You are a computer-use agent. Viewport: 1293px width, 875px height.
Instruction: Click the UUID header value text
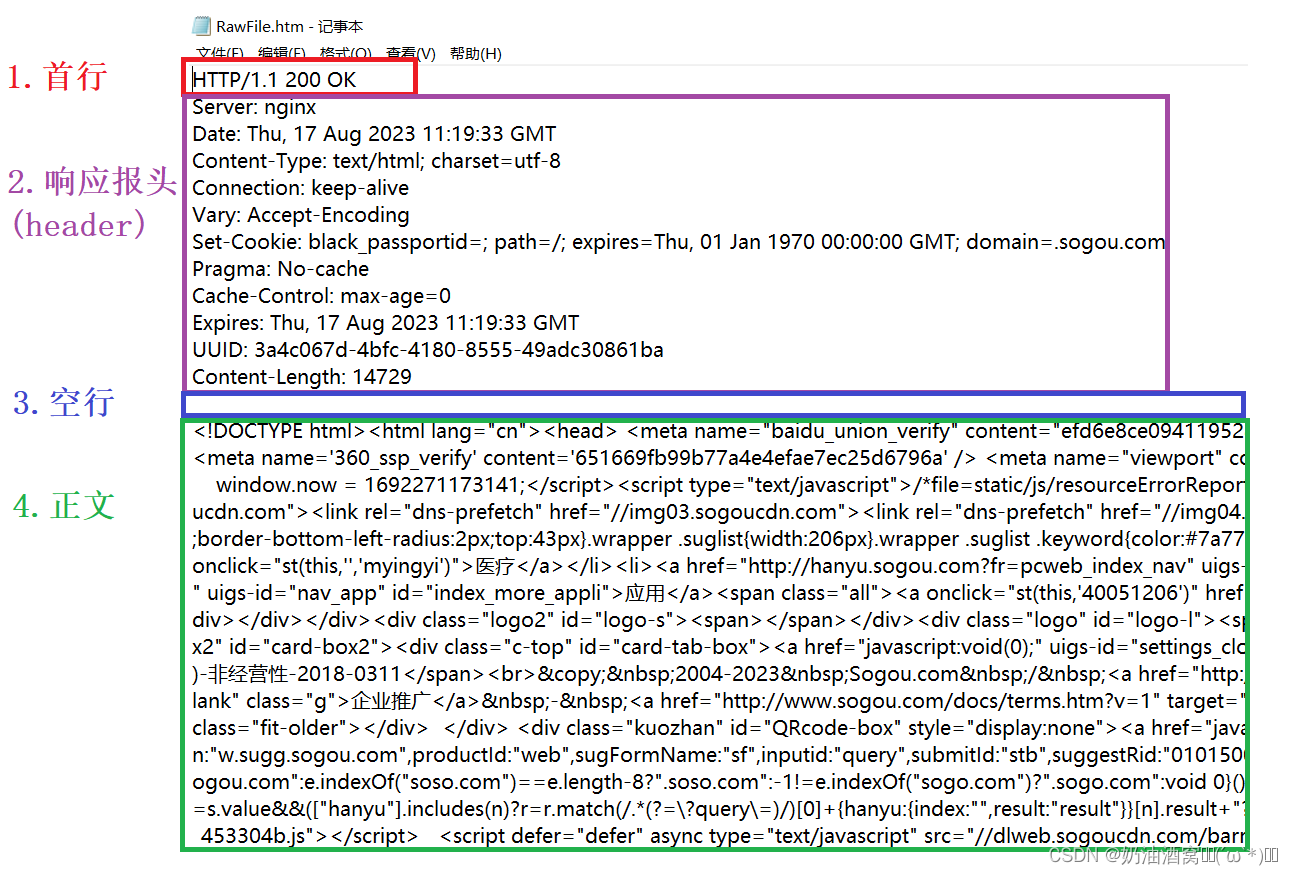430,350
